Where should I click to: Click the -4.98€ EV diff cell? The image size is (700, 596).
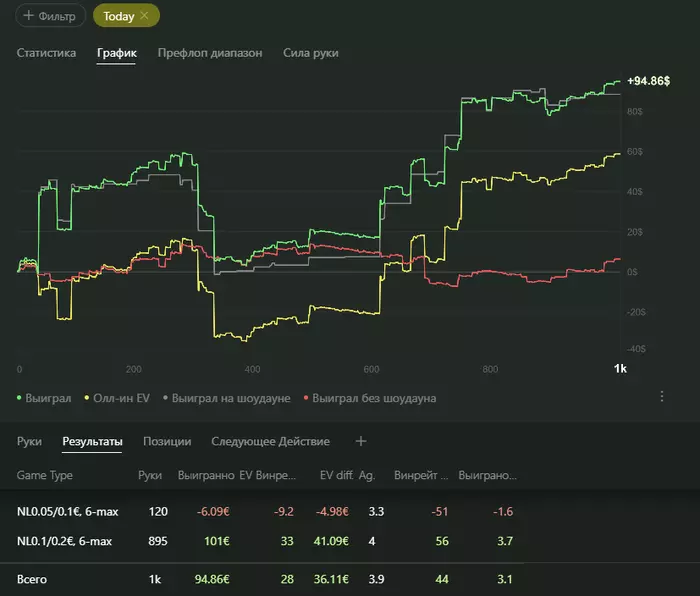coord(332,511)
